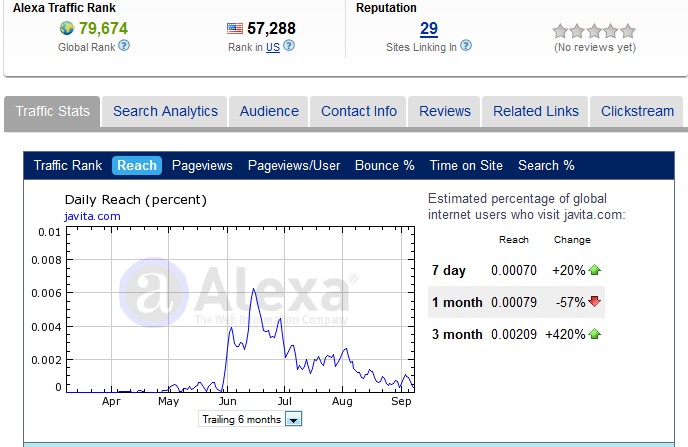Click the (No reviews yet) text

(x=595, y=47)
